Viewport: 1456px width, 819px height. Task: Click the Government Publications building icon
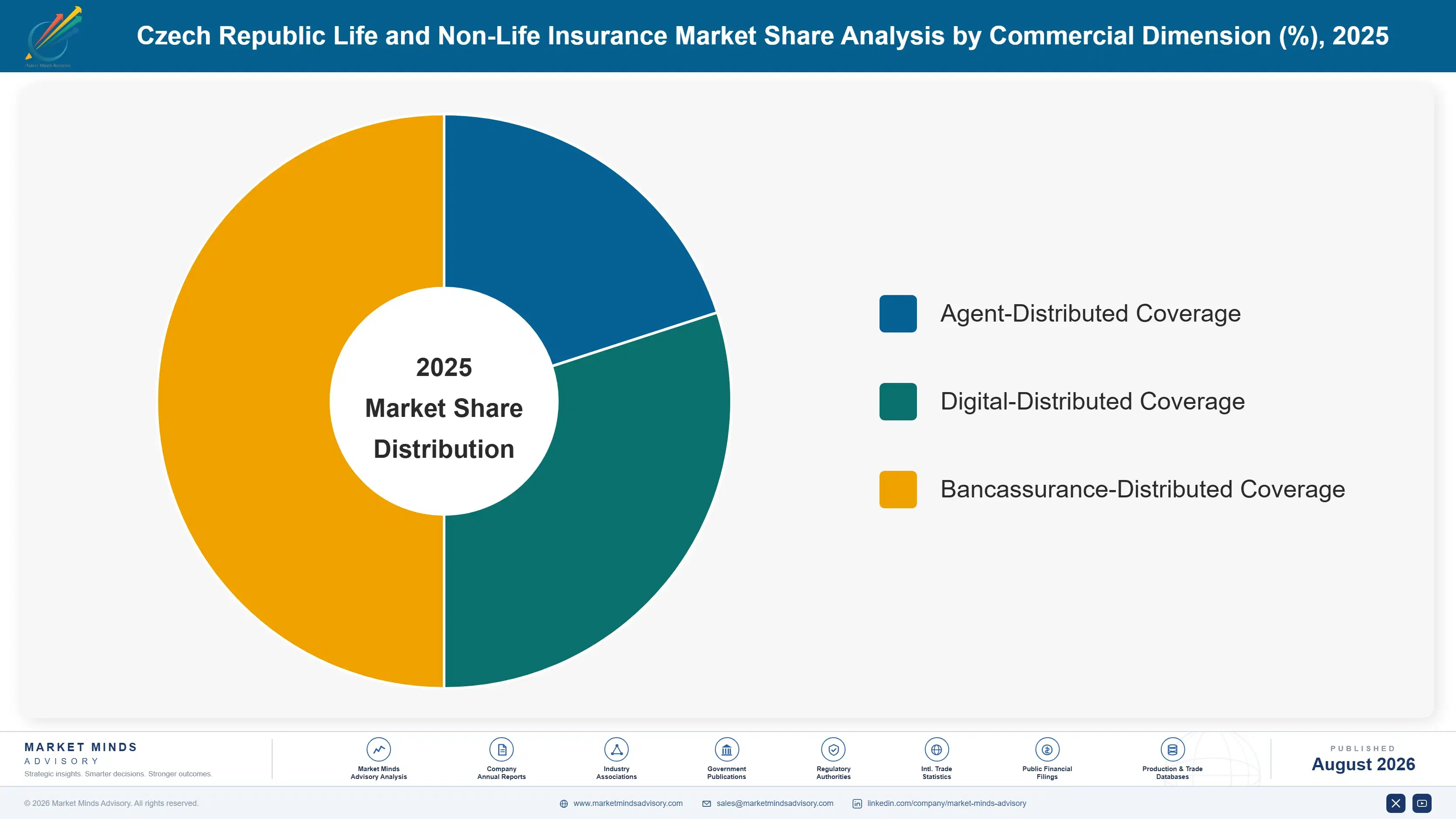click(x=726, y=749)
